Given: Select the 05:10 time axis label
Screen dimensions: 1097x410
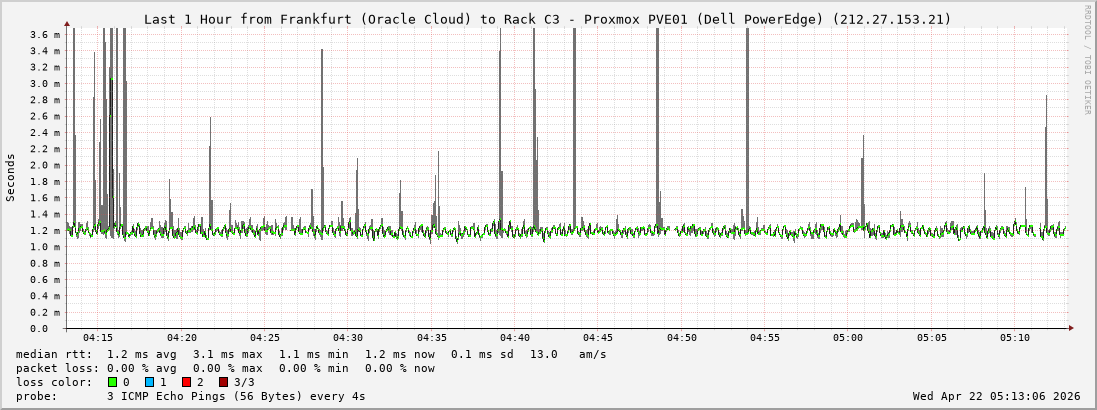Looking at the screenshot, I should (x=1014, y=338).
